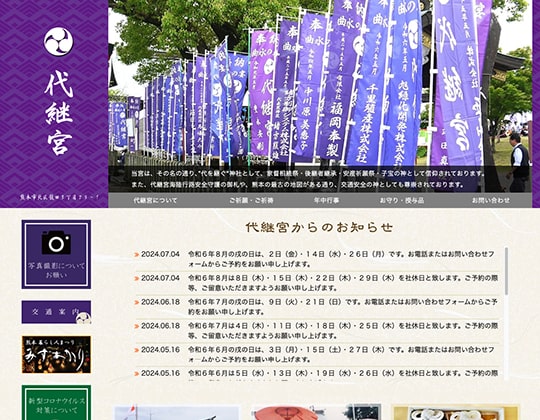Image resolution: width=540 pixels, height=420 pixels.
Task: Click arrow beside first 2024.06.18 notice
Action: pyautogui.click(x=137, y=302)
